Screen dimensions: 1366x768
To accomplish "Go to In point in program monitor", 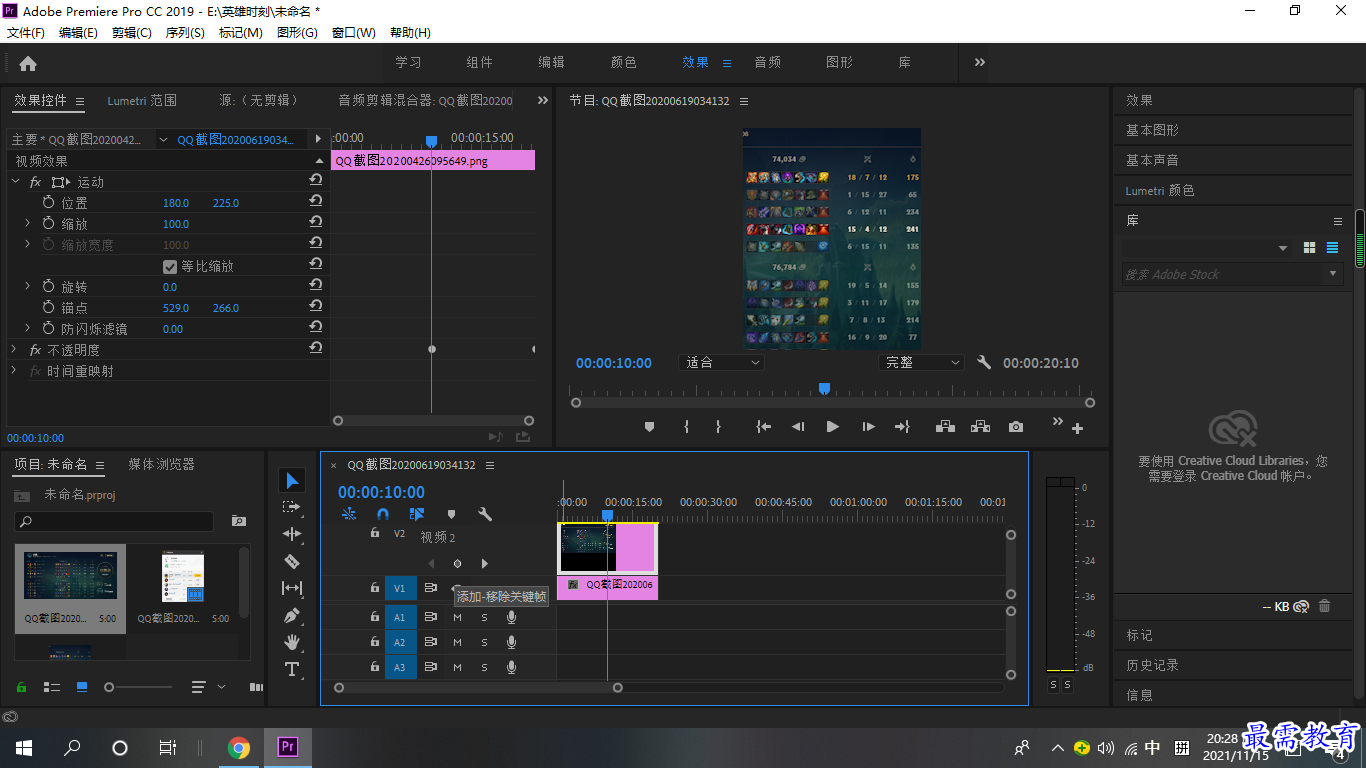I will 764,427.
